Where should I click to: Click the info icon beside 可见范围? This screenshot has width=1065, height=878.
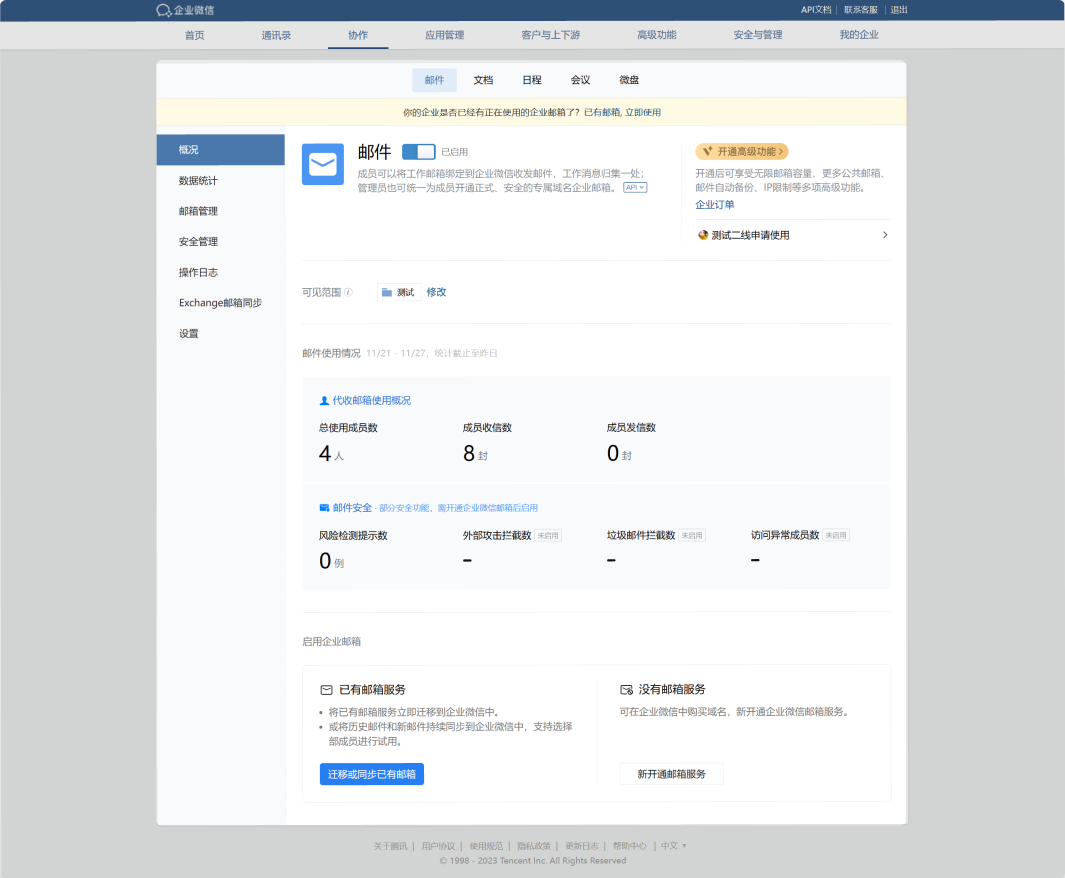[x=348, y=292]
